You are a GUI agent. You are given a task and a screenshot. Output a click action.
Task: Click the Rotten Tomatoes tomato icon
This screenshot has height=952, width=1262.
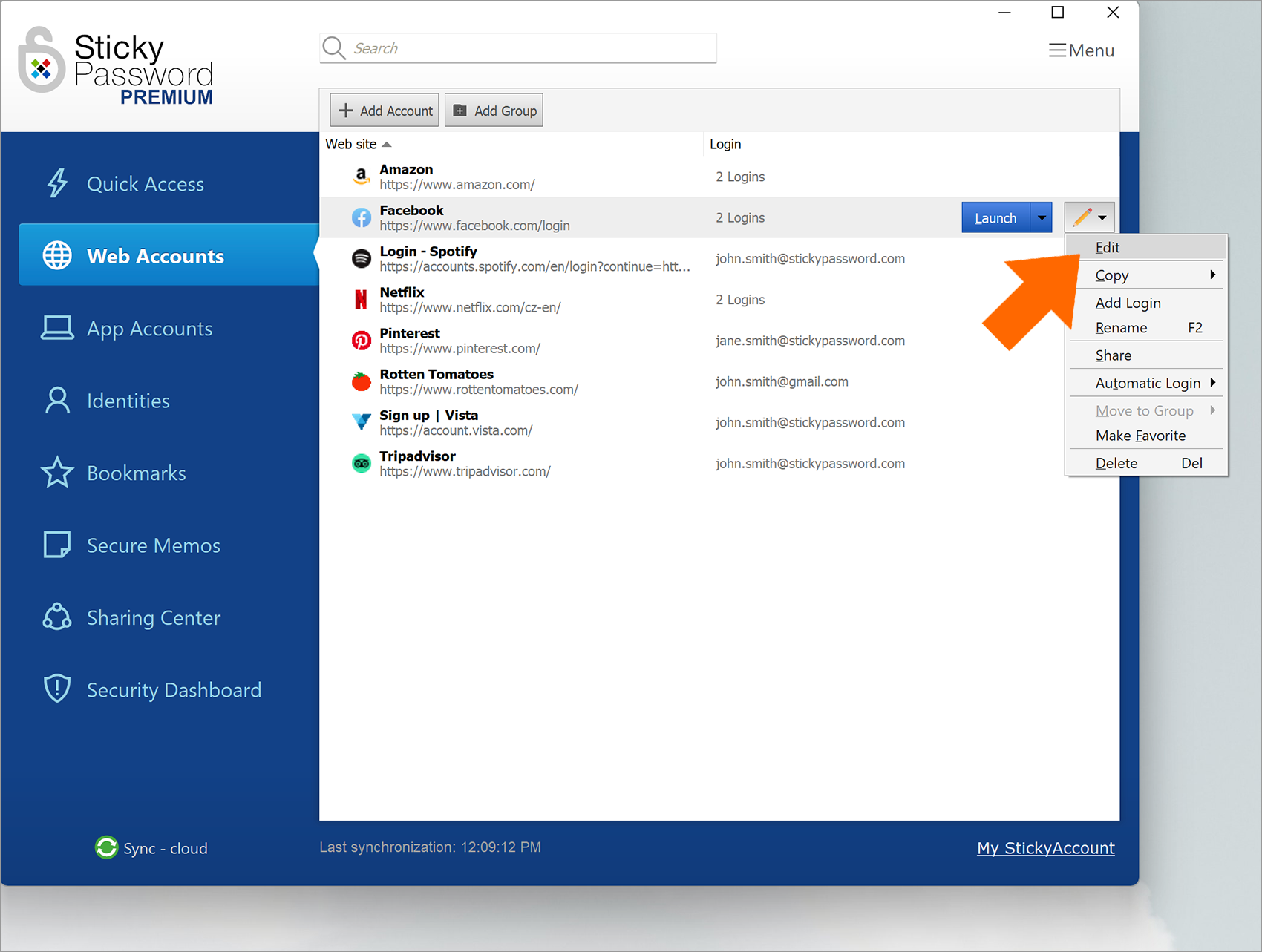[x=361, y=381]
